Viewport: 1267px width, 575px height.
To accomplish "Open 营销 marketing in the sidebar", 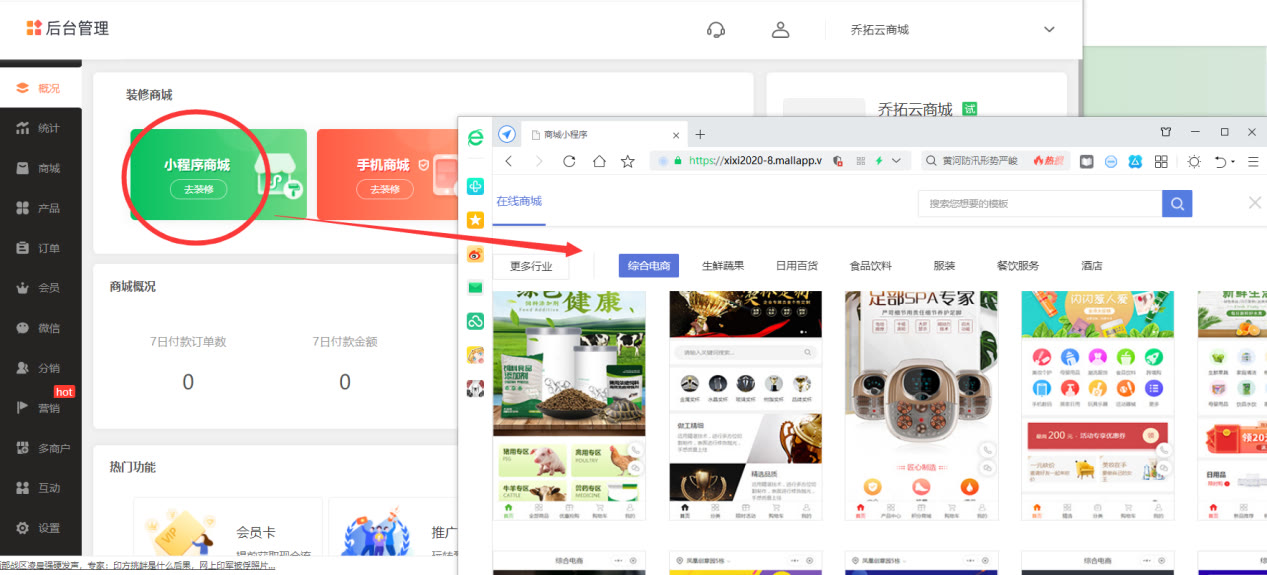I will pyautogui.click(x=40, y=408).
